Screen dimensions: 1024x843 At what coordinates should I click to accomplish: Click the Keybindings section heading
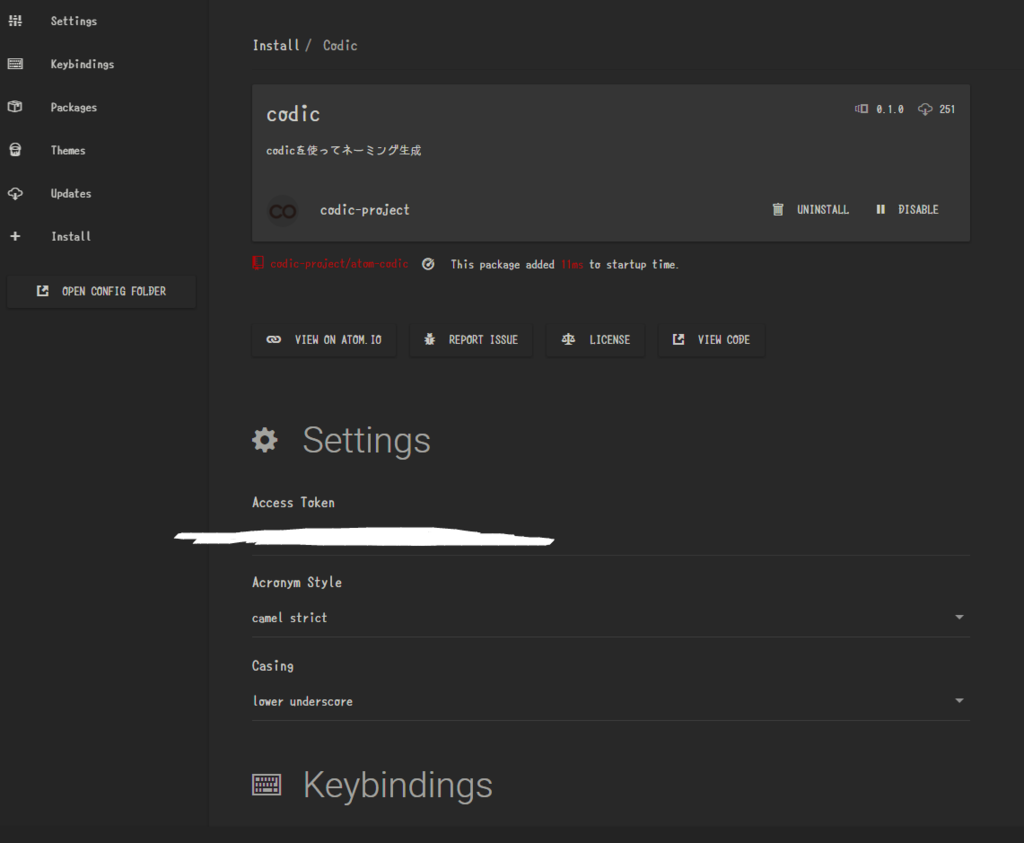(x=398, y=785)
